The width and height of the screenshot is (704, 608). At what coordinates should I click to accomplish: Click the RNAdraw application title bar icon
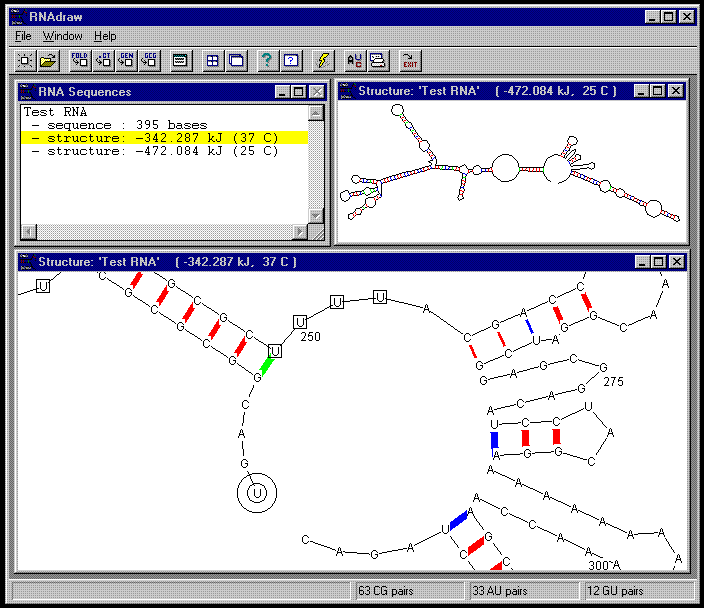click(18, 17)
